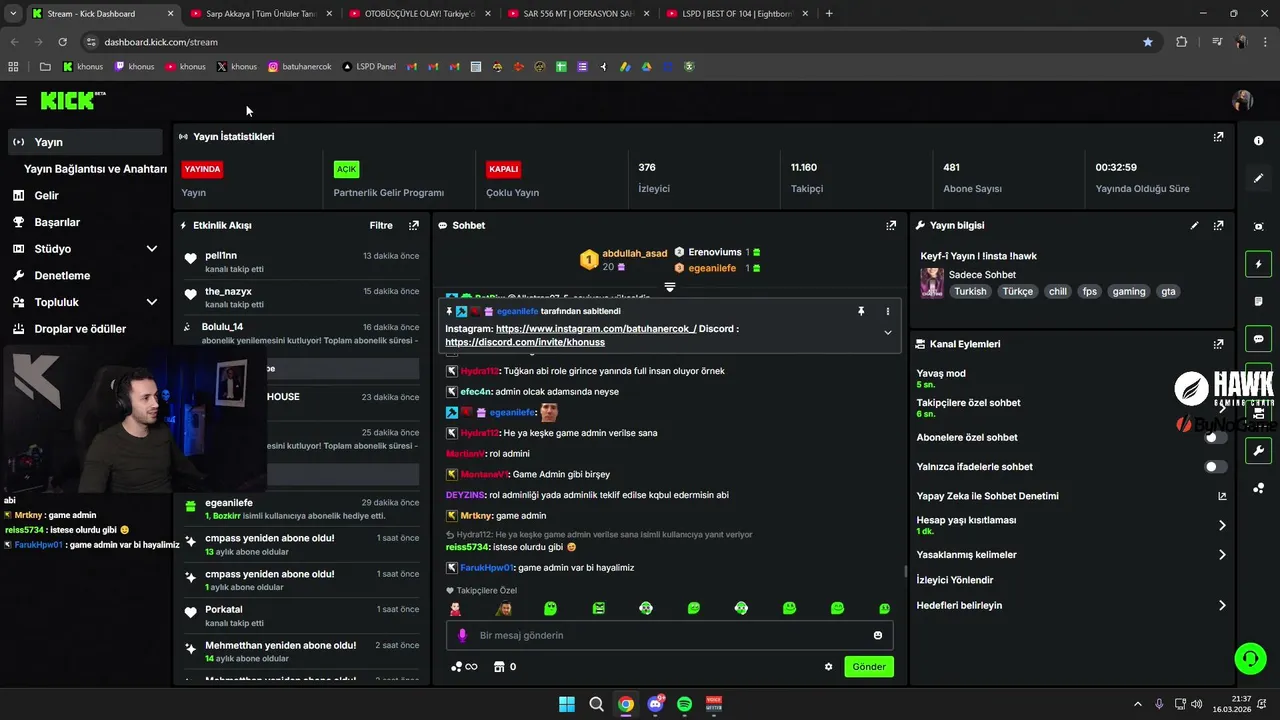
Task: Click the chat bubble icon in right sidebar
Action: pyautogui.click(x=1258, y=339)
